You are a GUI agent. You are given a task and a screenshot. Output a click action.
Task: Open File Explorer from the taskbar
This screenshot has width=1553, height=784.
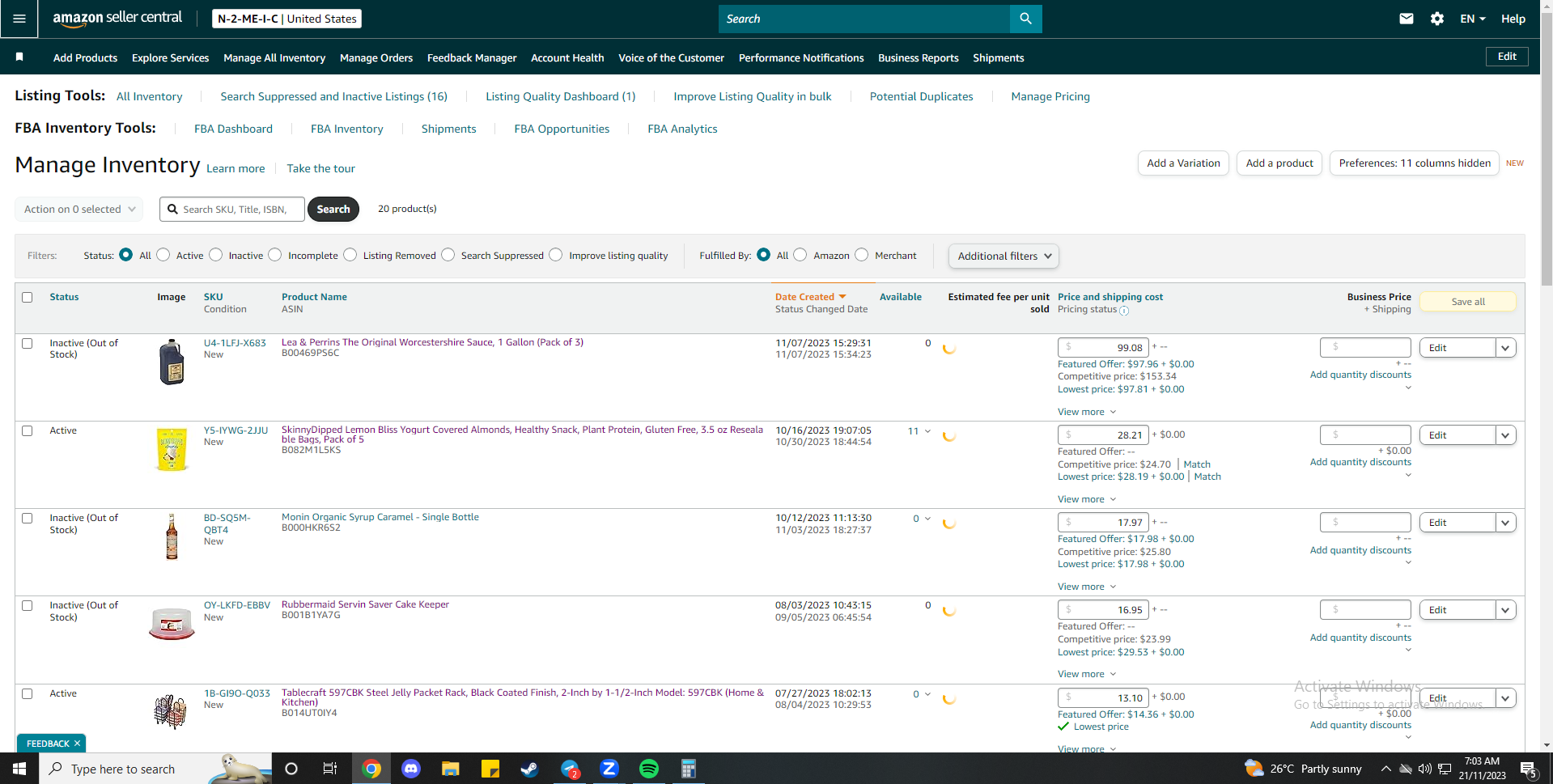point(451,769)
